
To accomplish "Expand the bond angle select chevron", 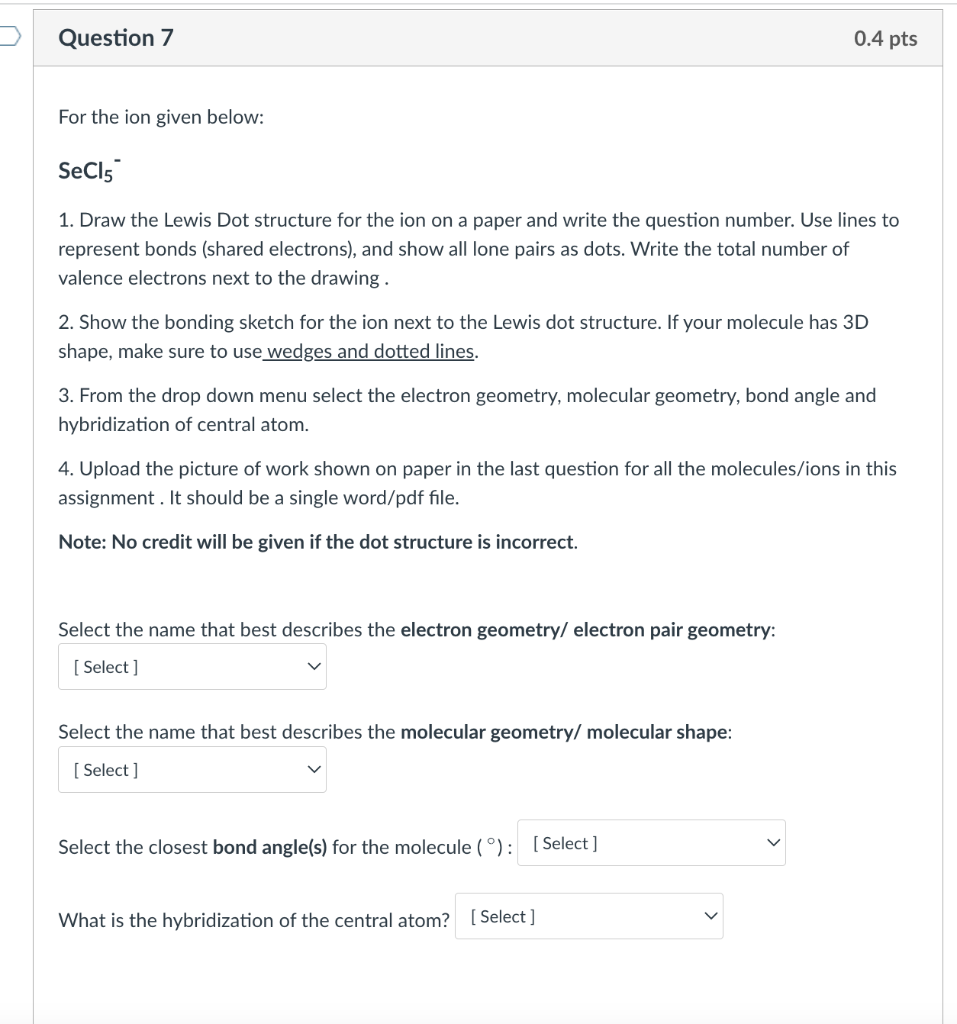I will (771, 843).
